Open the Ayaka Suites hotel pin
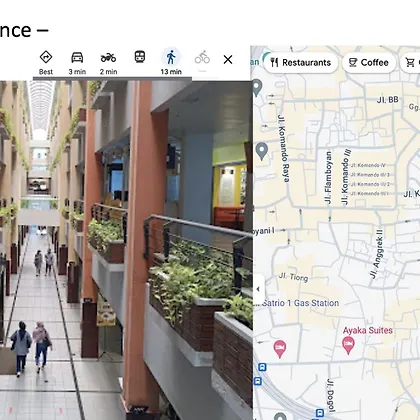 coord(348,345)
